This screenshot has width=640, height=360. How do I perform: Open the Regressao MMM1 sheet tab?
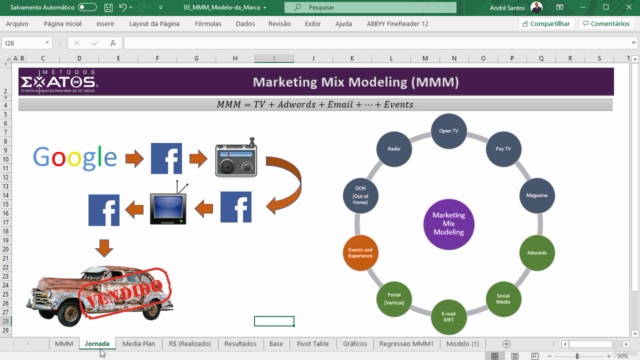[407, 344]
